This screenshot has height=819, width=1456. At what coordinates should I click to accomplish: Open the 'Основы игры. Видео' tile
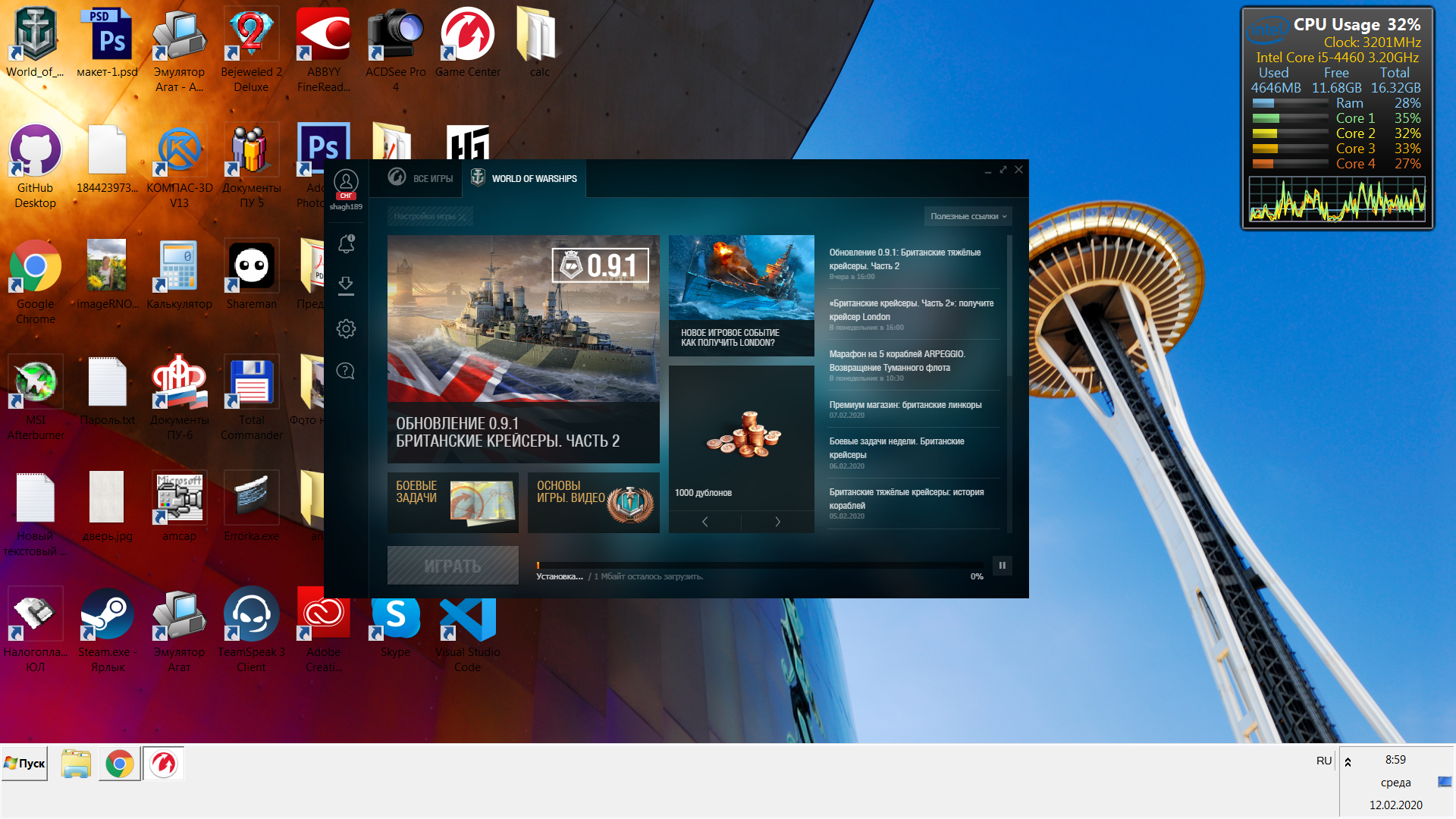[593, 502]
